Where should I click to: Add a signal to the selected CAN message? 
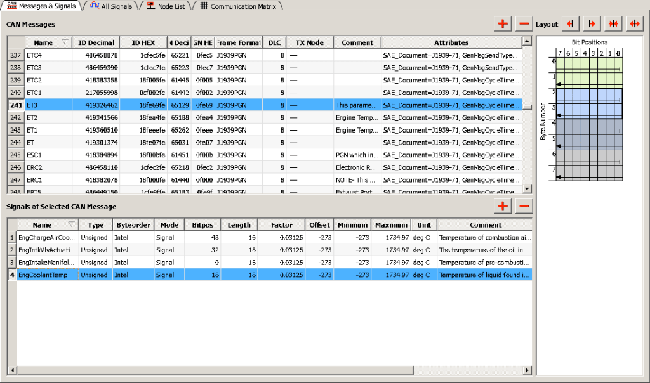point(502,206)
